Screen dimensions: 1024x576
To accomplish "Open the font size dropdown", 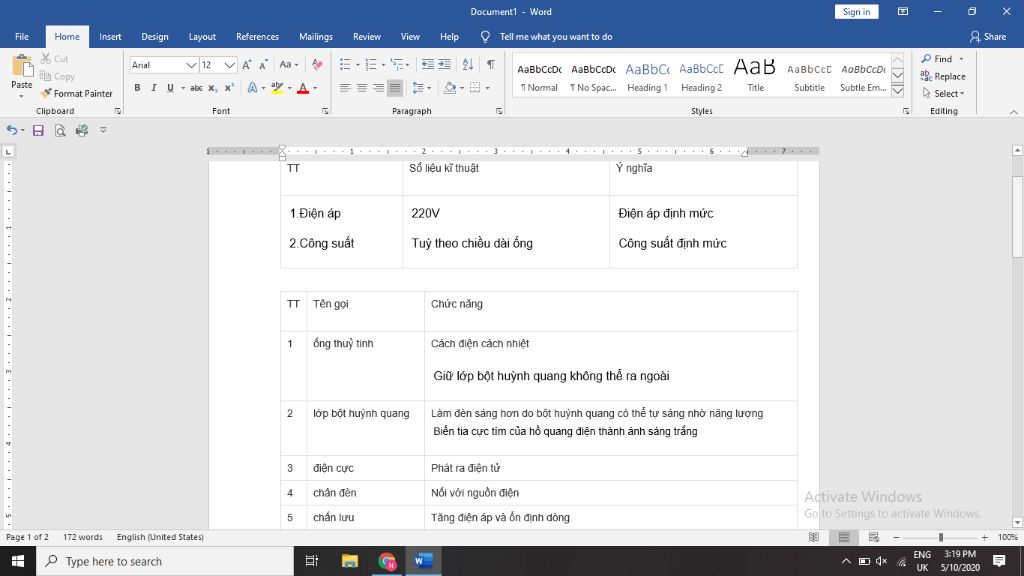I will pyautogui.click(x=229, y=65).
